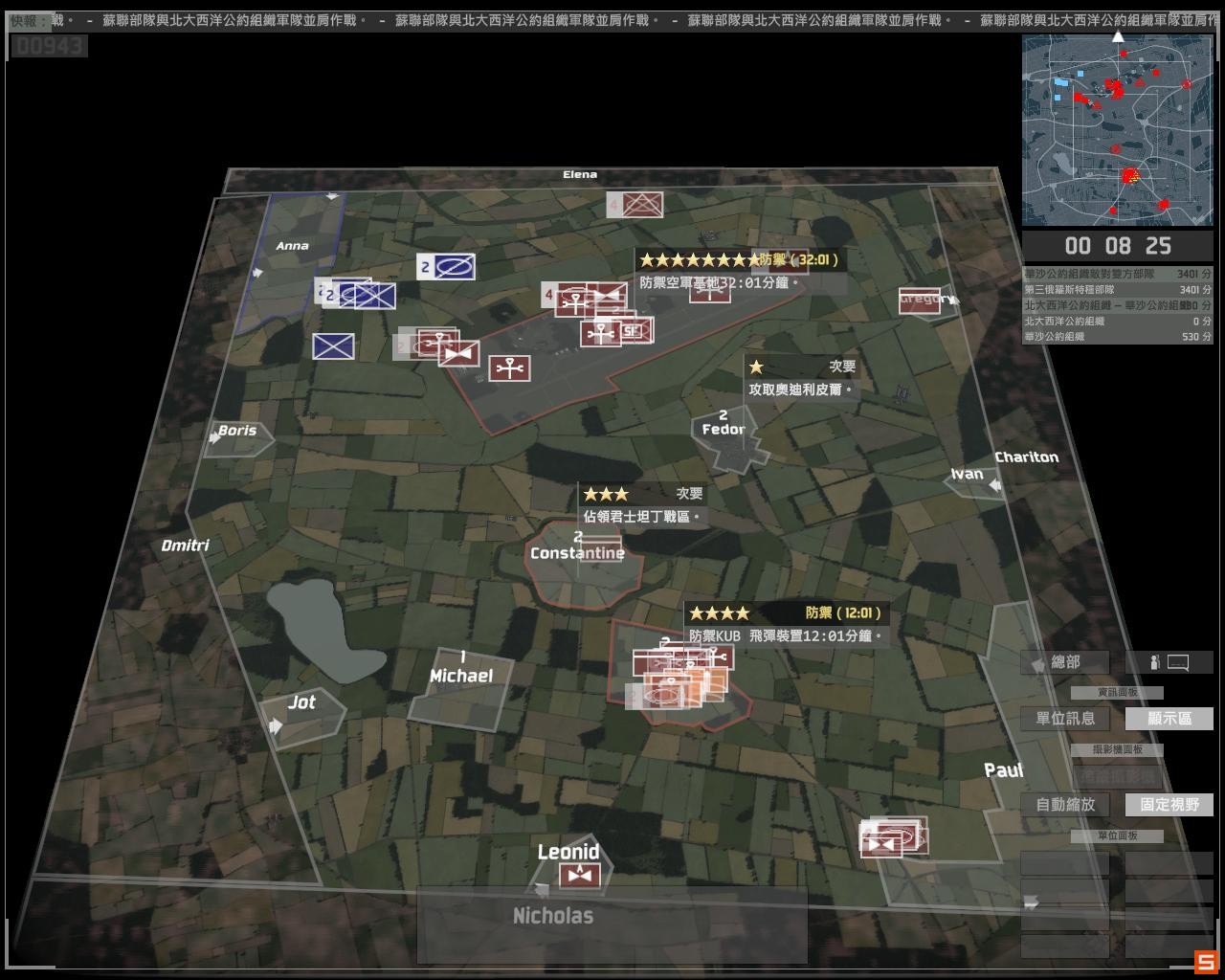The width and height of the screenshot is (1225, 980).
Task: Click the 第三俄羅斯特種部隊 score row
Action: [x=1117, y=290]
